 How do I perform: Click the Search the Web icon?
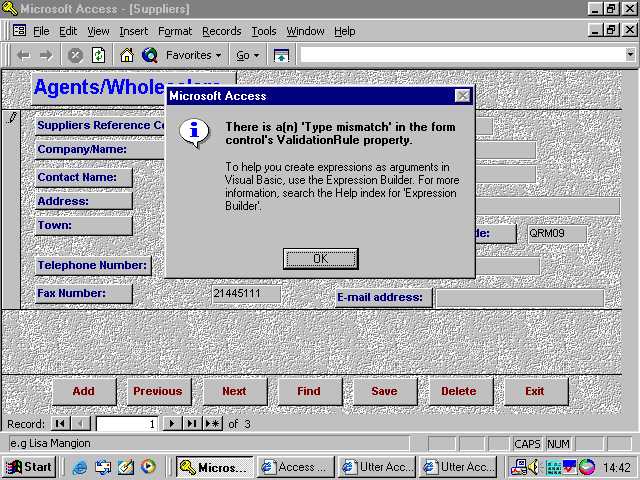(x=149, y=55)
